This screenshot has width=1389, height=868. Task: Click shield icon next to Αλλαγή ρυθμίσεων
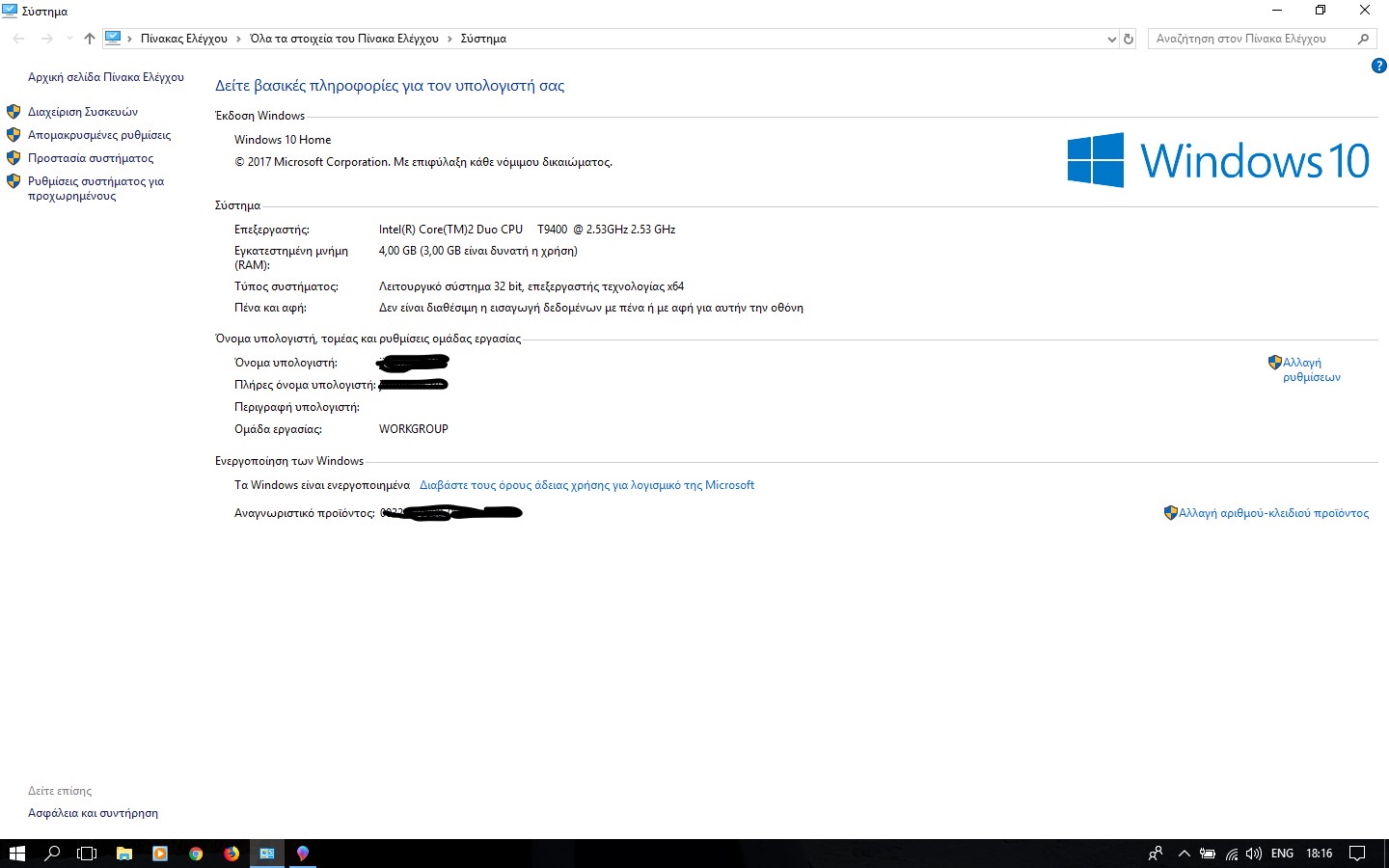pyautogui.click(x=1275, y=363)
